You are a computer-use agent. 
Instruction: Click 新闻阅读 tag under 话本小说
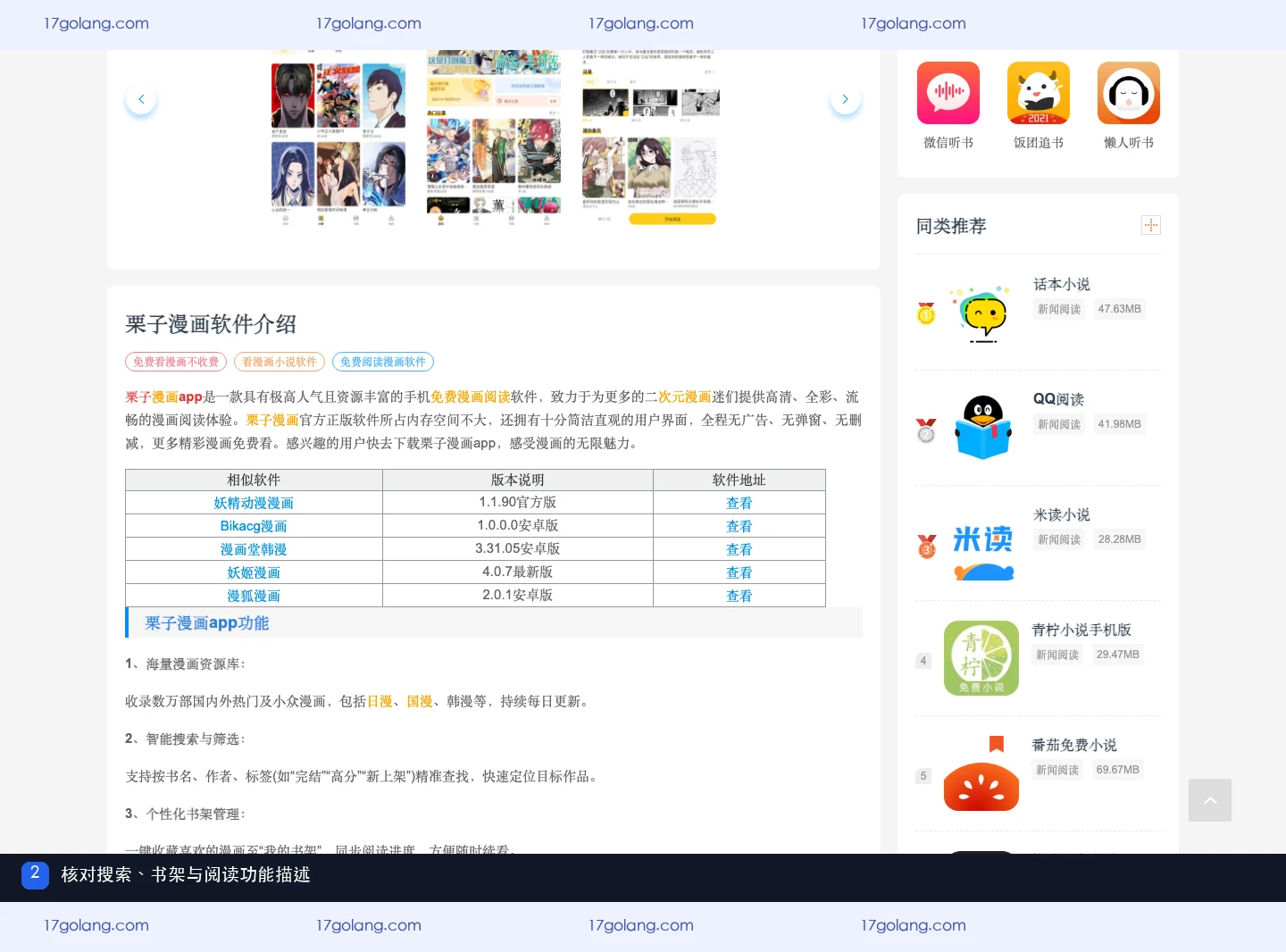(1059, 309)
